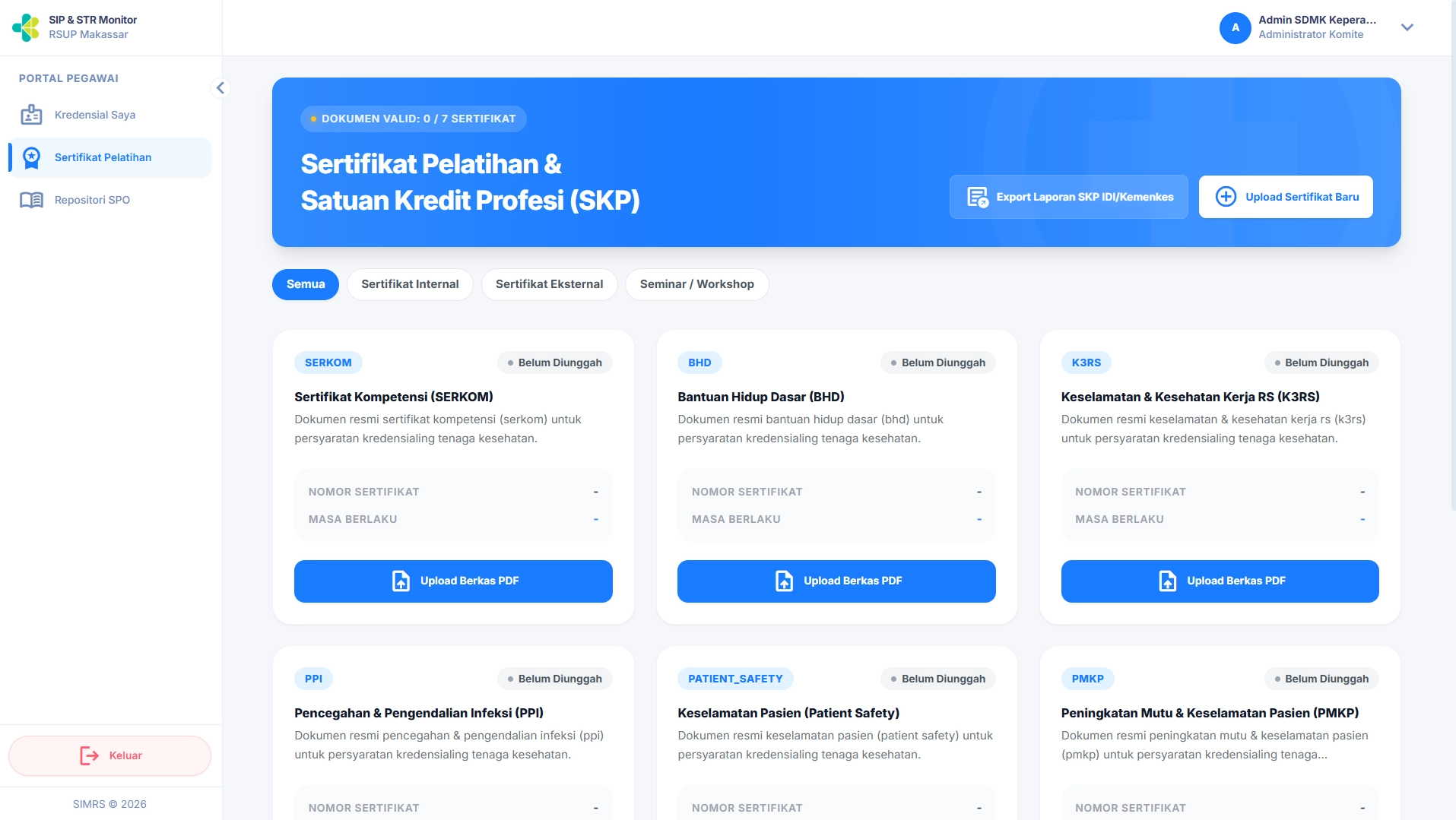
Task: Click the Repositori SPO book icon
Action: pos(31,200)
